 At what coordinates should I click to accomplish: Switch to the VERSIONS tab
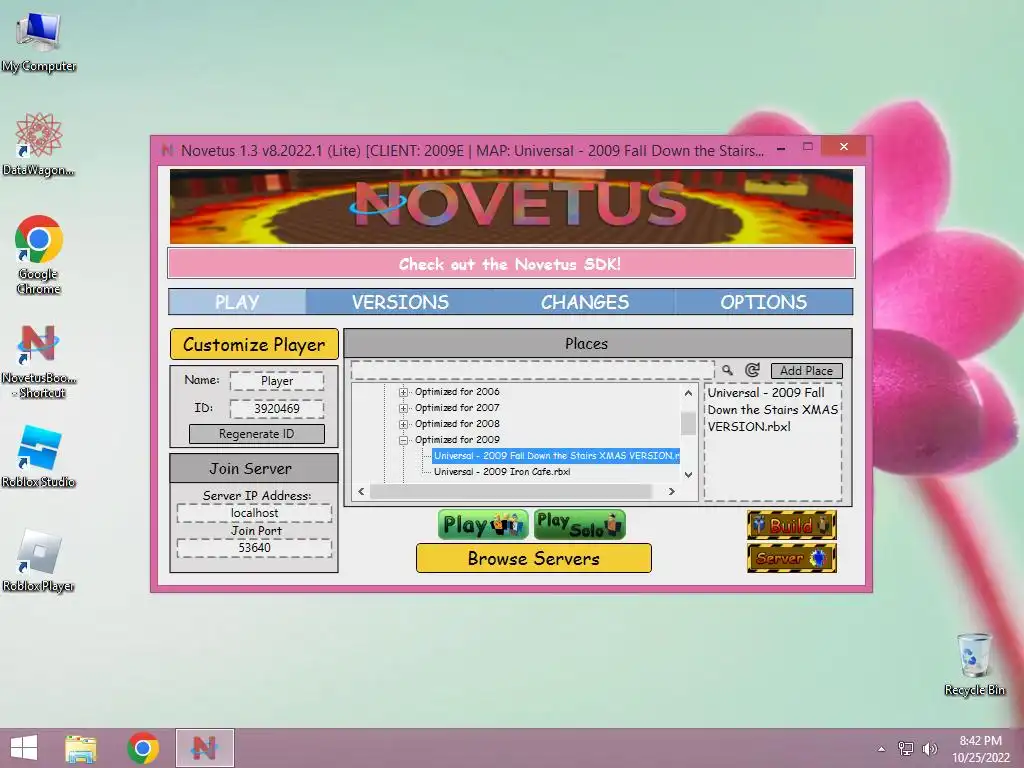(x=400, y=302)
